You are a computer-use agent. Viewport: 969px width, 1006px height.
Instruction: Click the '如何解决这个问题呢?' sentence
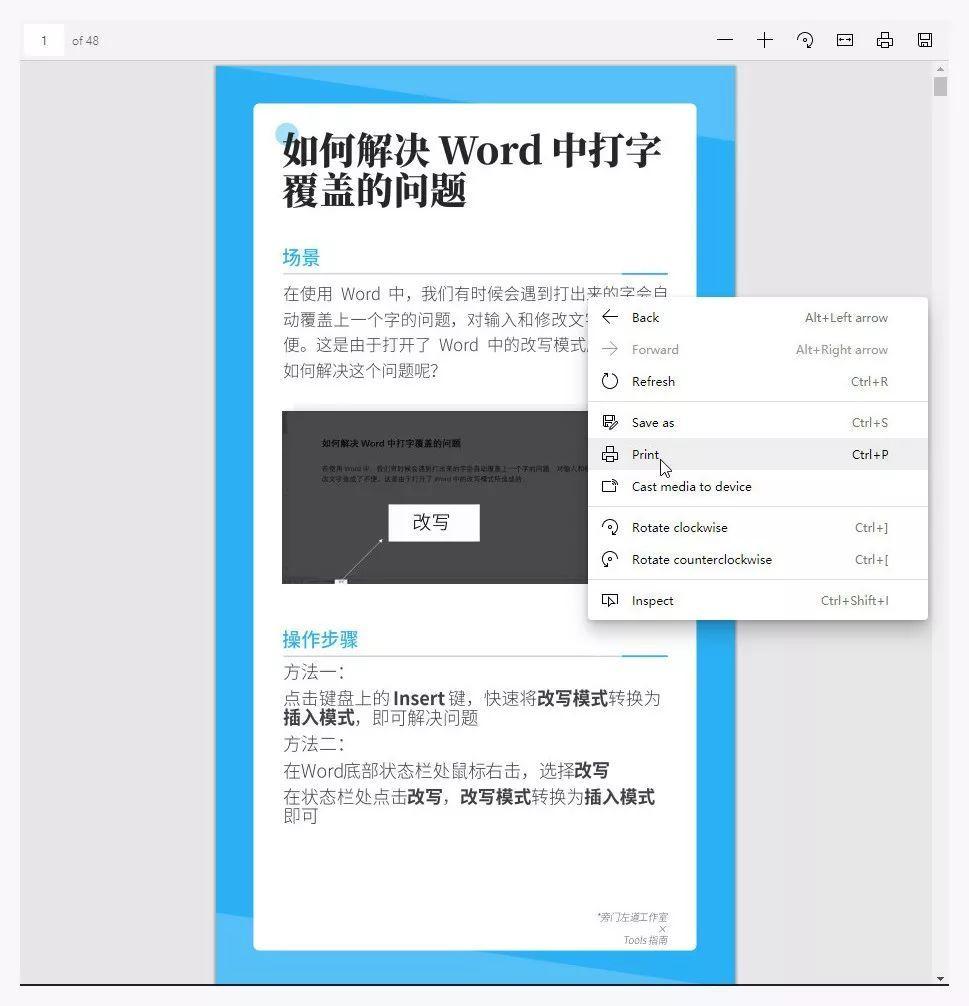coord(361,370)
